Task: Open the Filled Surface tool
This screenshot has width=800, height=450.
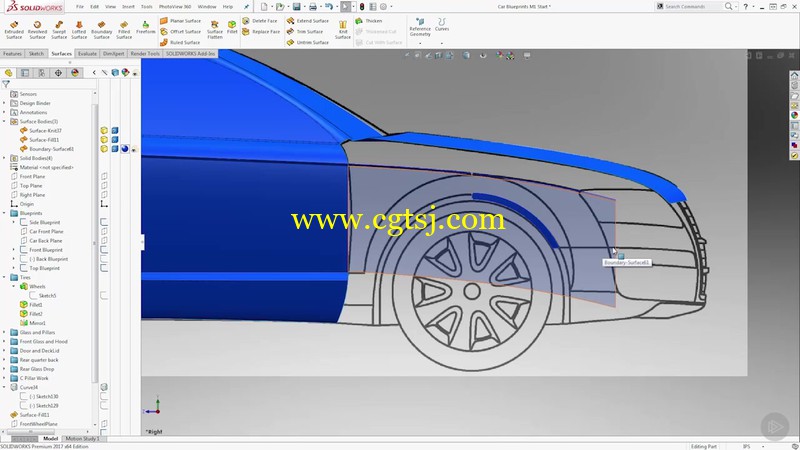Action: (x=124, y=30)
